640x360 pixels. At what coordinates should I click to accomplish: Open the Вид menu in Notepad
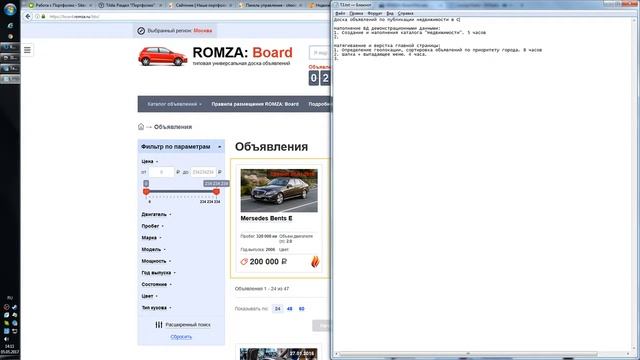click(390, 13)
